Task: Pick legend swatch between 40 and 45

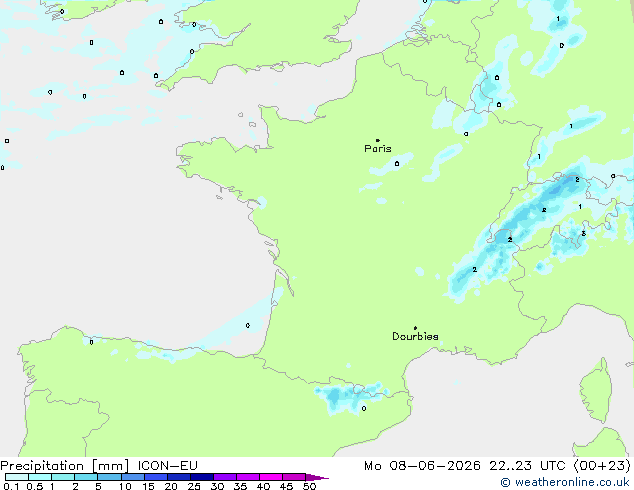Action: (271, 477)
